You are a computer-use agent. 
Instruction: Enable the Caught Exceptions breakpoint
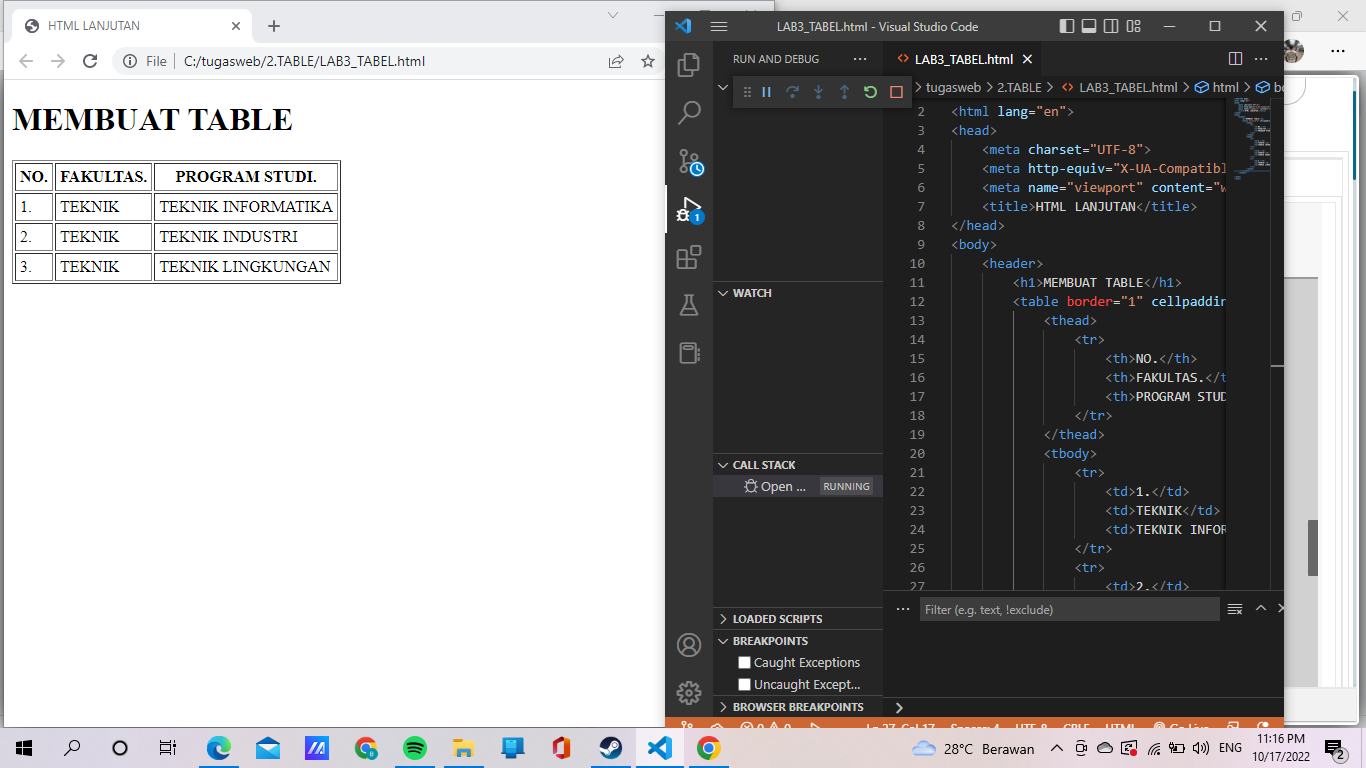(744, 662)
